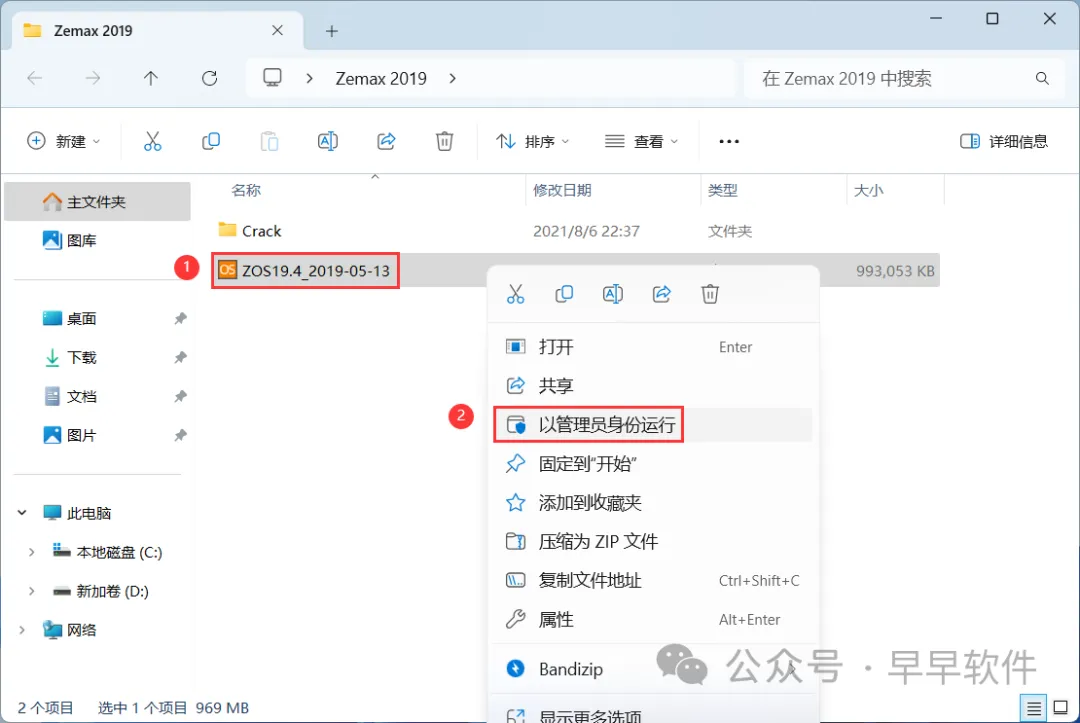Click the Forward navigation arrow
Viewport: 1080px width, 723px height.
point(92,78)
